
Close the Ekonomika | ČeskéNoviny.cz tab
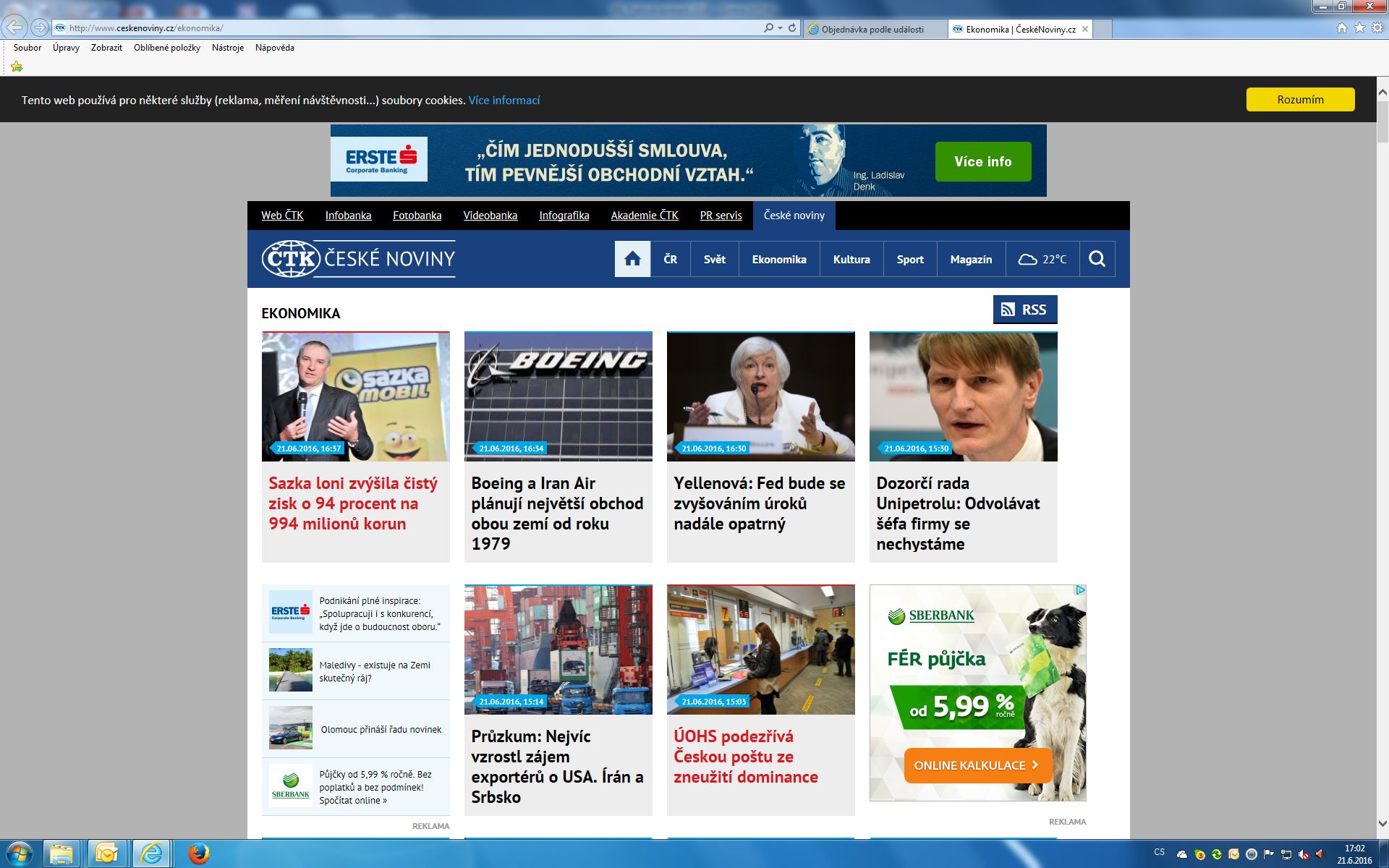(1085, 29)
